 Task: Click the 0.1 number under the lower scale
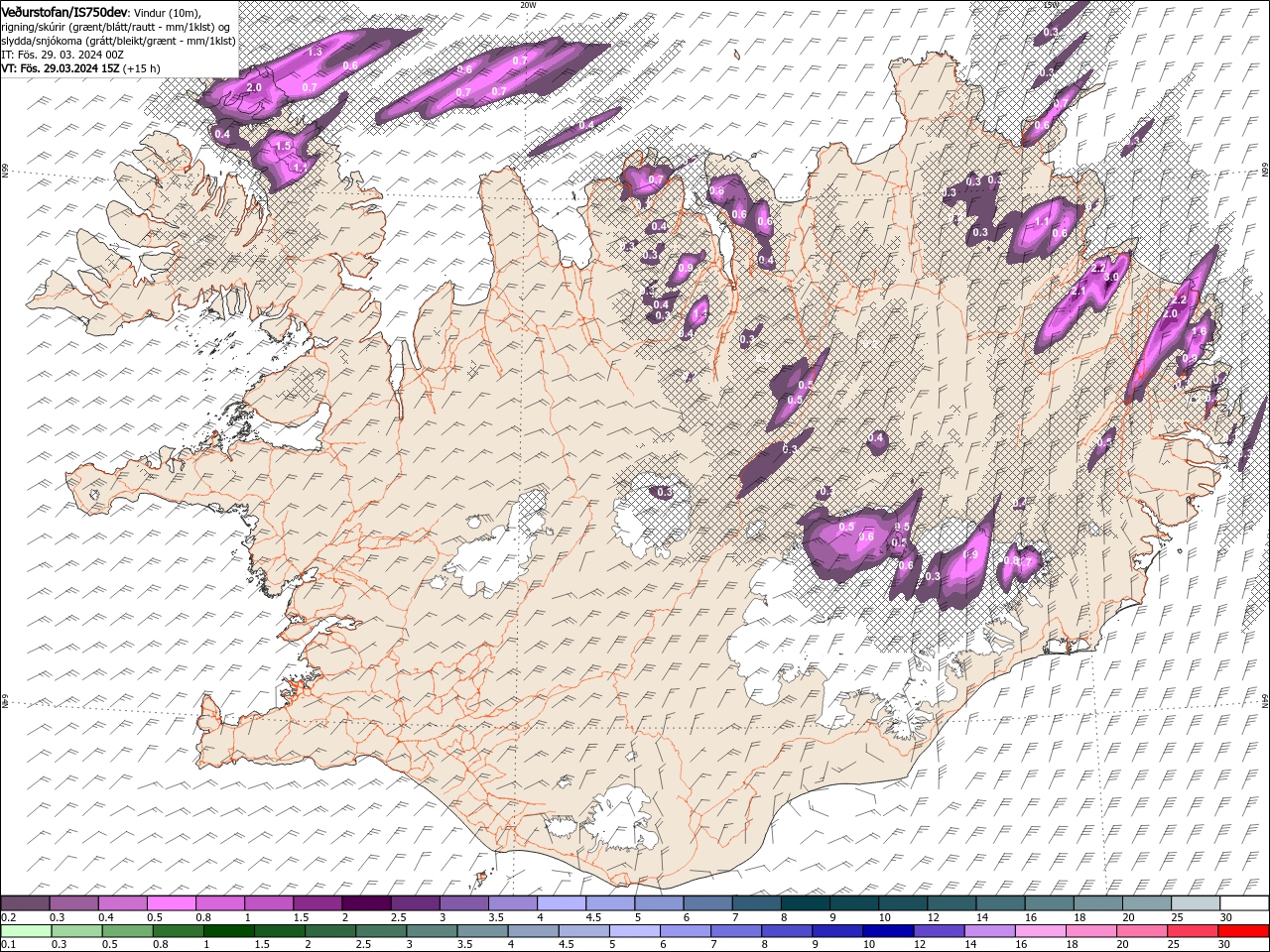click(x=8, y=944)
